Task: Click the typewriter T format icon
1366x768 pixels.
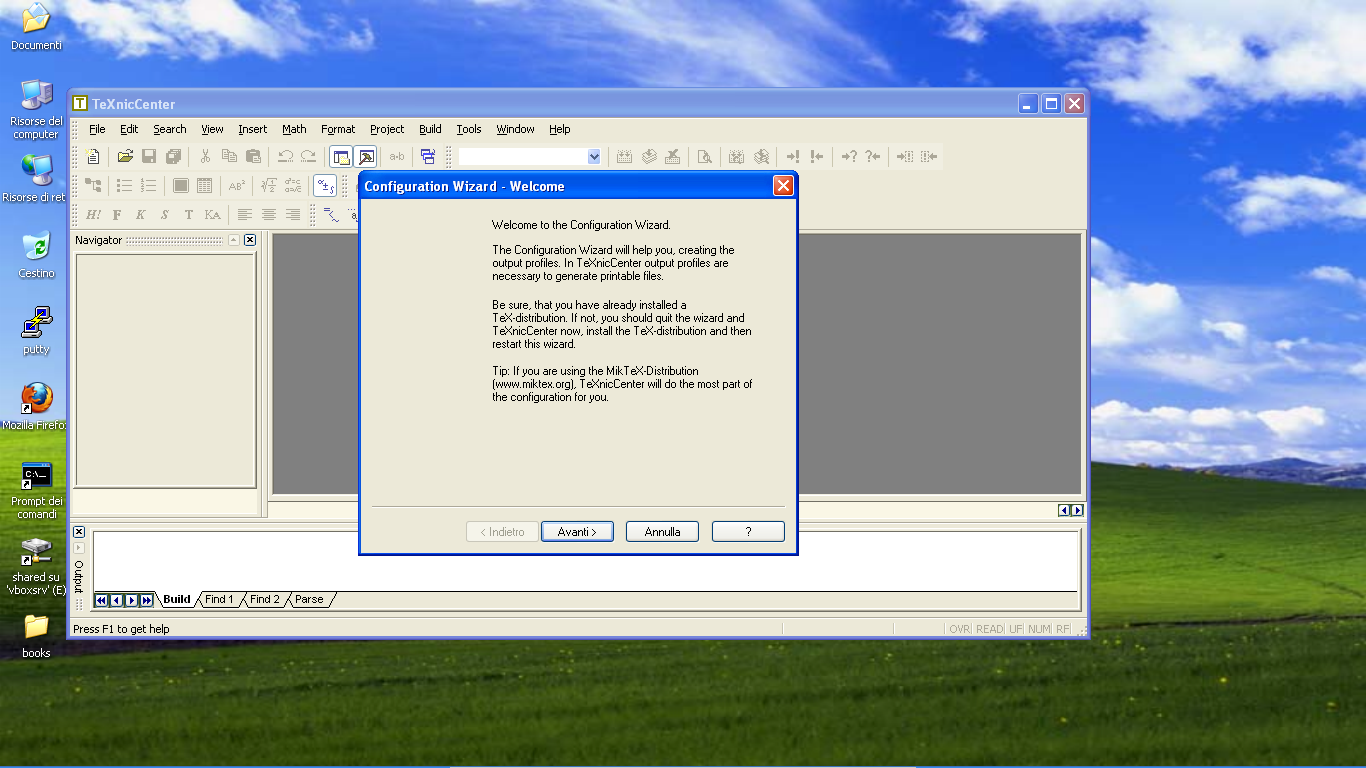Action: [x=189, y=214]
